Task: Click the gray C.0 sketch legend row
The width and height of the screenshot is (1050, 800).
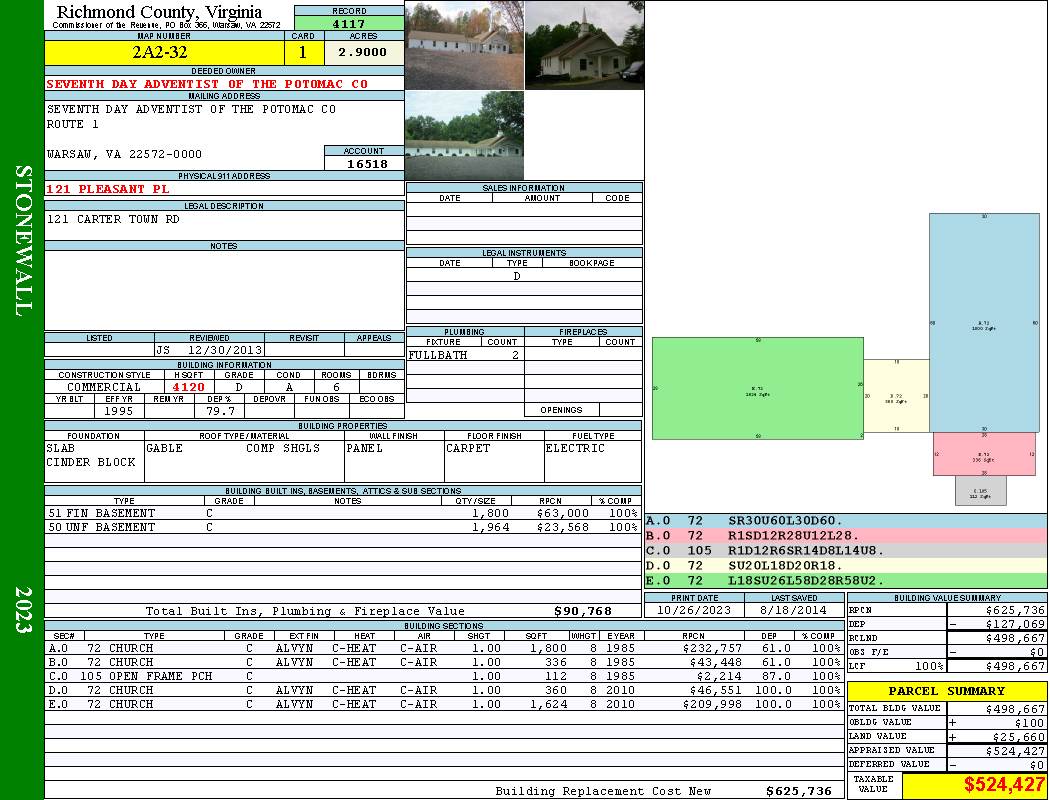Action: [x=846, y=550]
